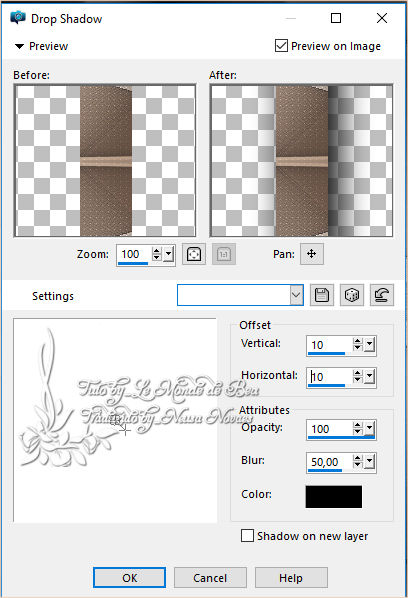Click the 1:1 zoom icon
This screenshot has width=408, height=598.
point(224,254)
